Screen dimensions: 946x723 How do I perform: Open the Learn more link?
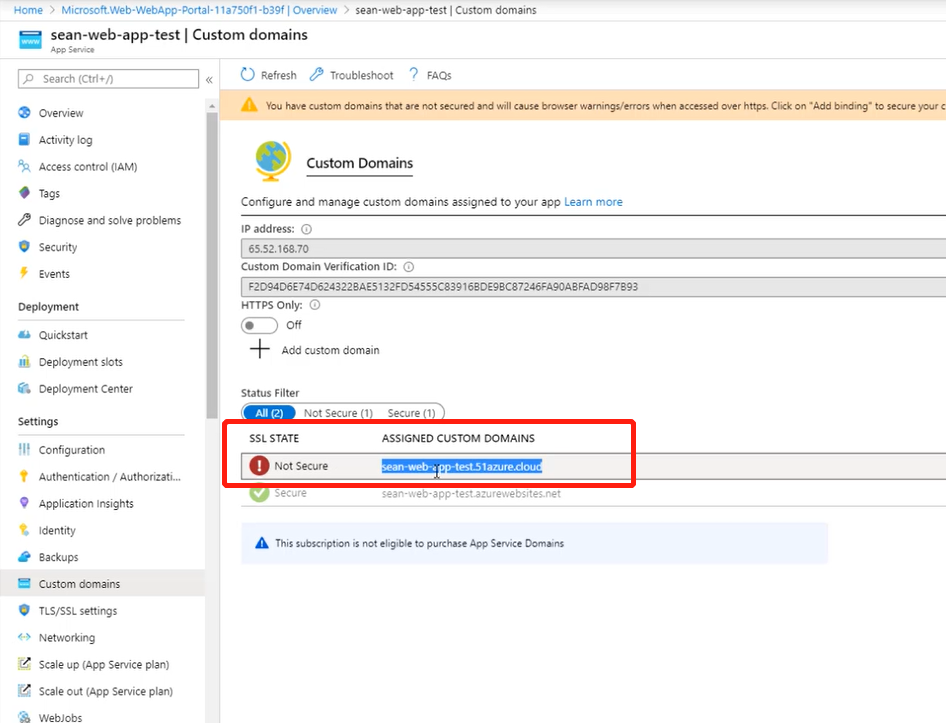tap(593, 202)
